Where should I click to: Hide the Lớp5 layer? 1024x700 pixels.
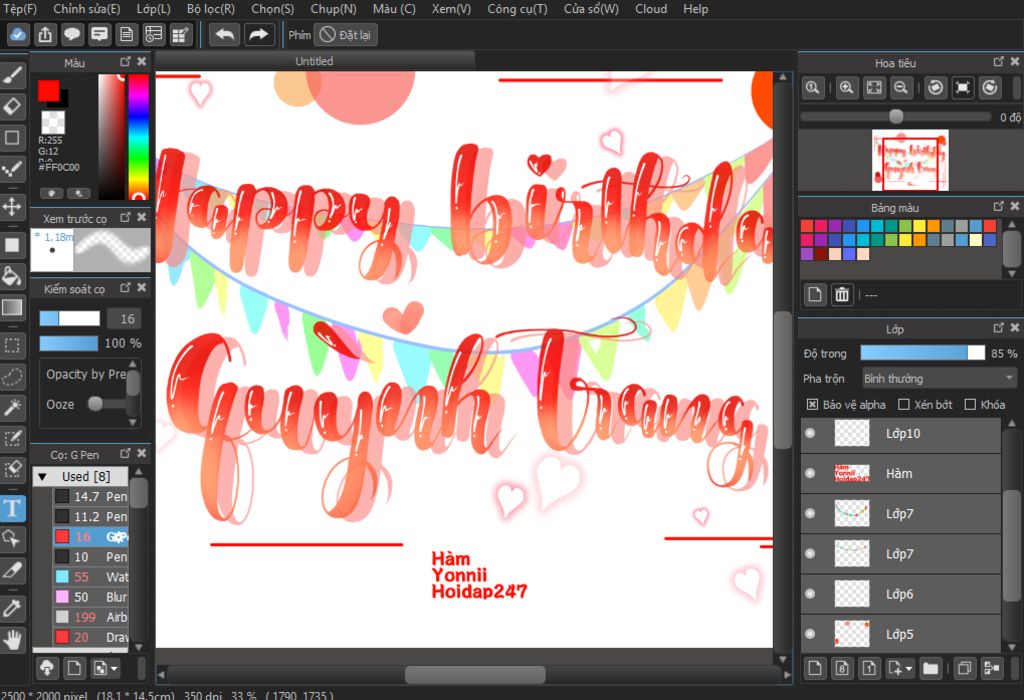pos(810,634)
